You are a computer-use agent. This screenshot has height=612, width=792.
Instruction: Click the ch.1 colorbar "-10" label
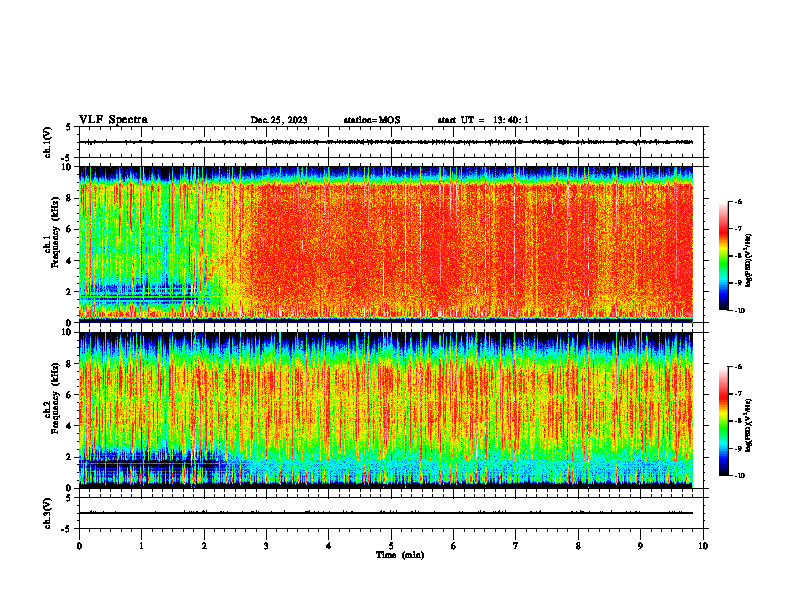(x=739, y=311)
